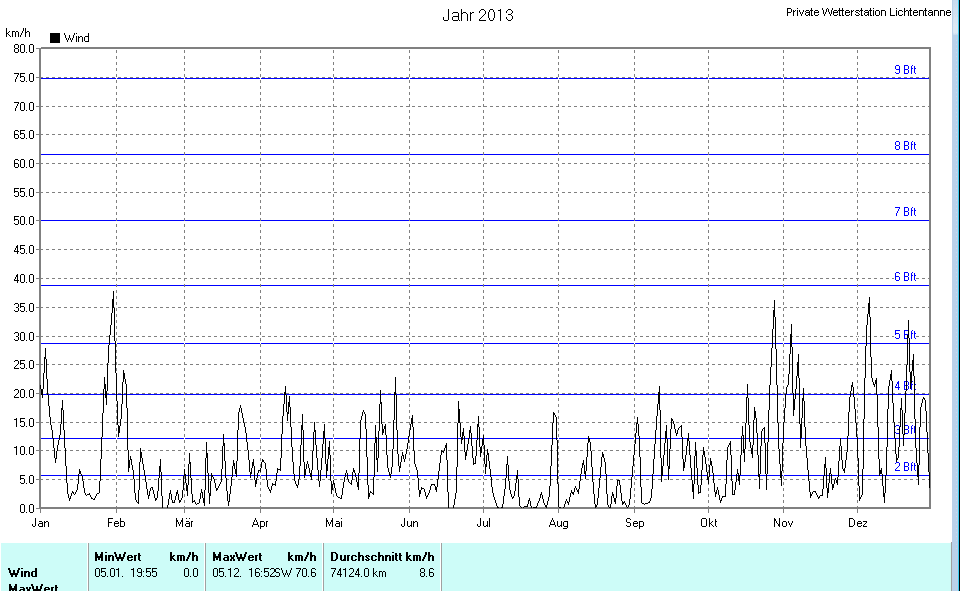960x591 pixels.
Task: Click the Durchschnitt km/h column header
Action: pyautogui.click(x=382, y=557)
